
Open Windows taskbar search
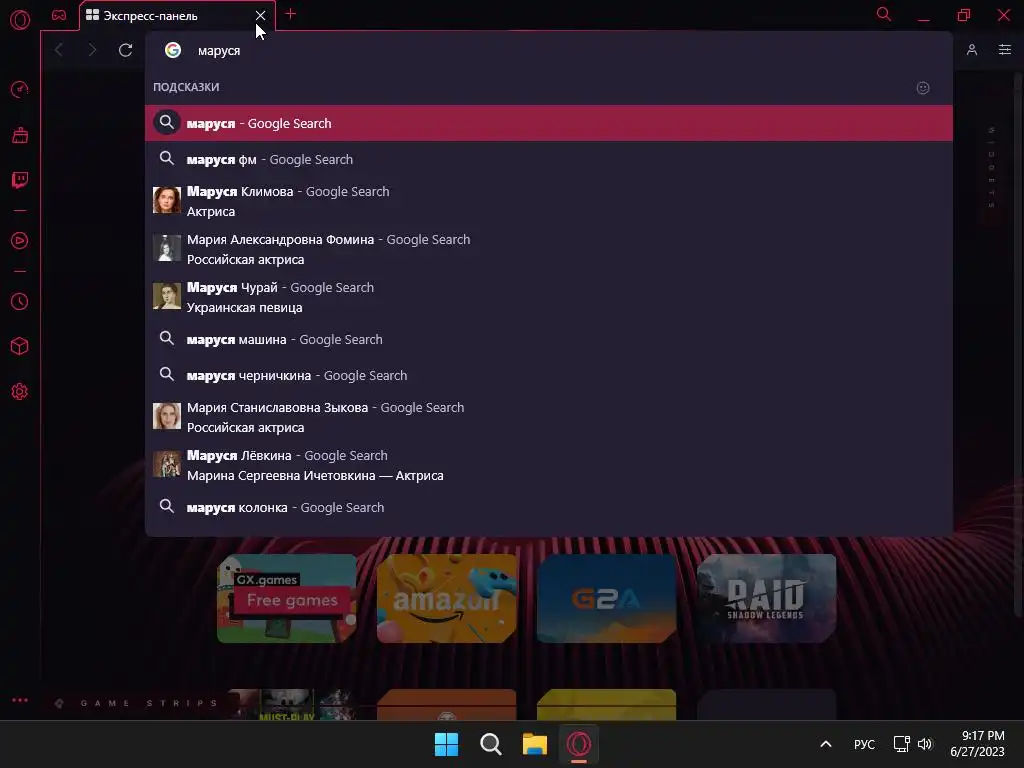(490, 744)
